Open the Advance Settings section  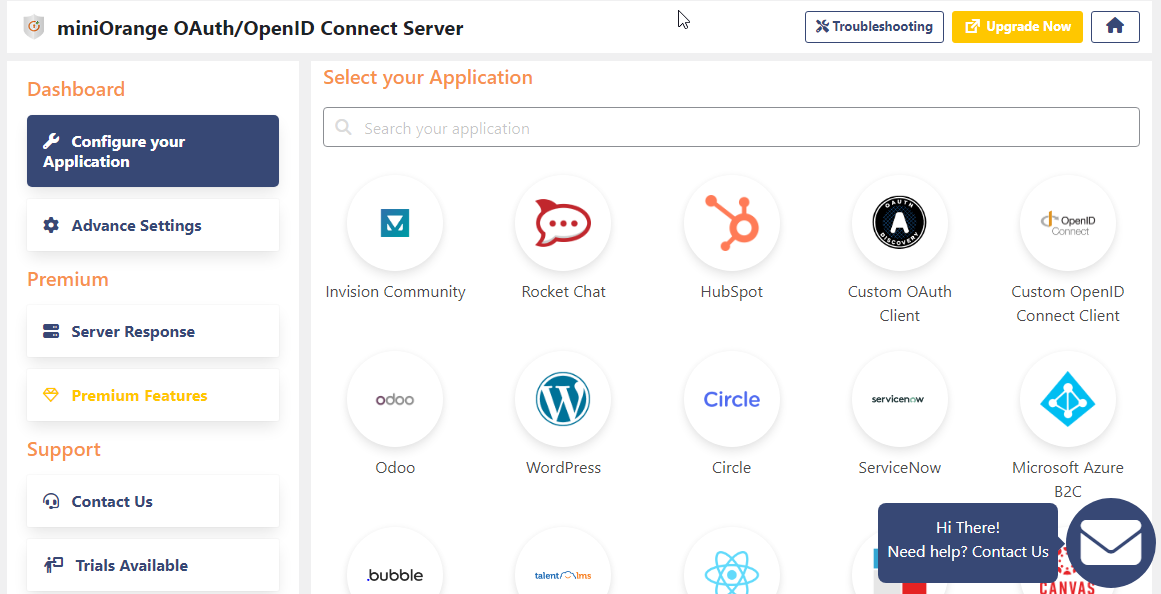click(152, 225)
